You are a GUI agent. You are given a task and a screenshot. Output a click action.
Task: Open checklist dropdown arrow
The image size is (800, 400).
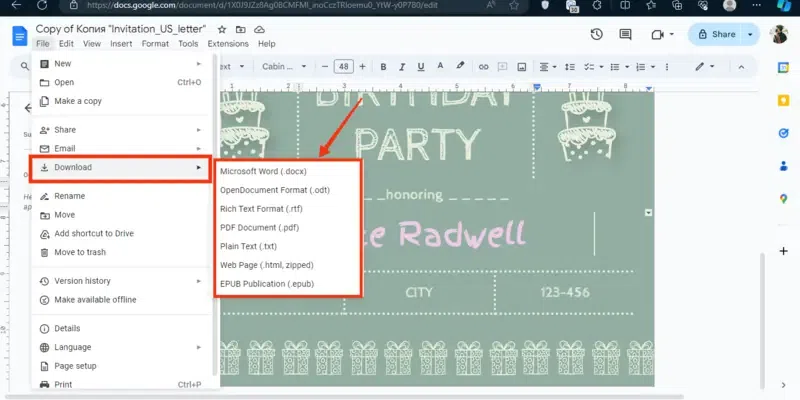point(602,67)
